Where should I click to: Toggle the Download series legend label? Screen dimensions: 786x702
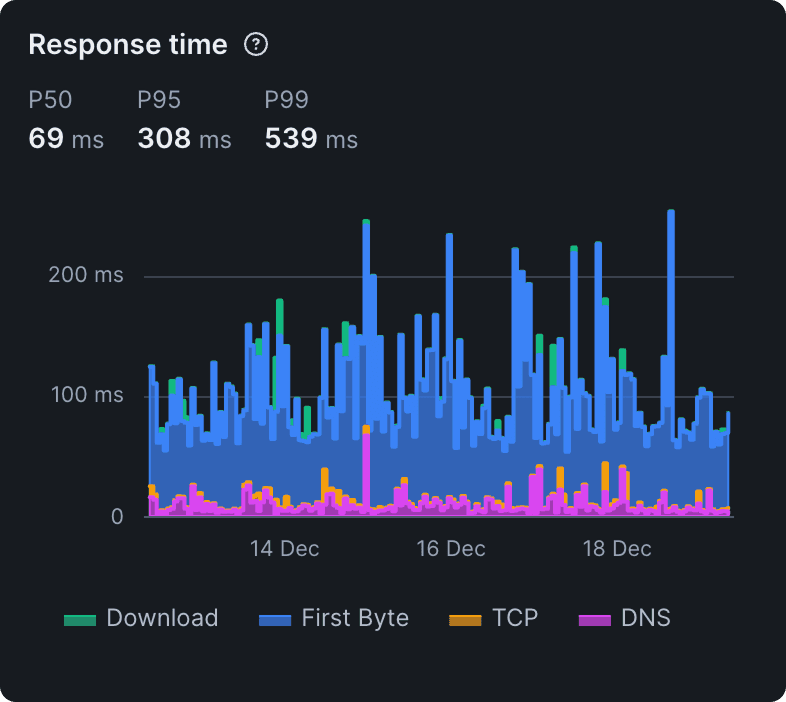162,618
